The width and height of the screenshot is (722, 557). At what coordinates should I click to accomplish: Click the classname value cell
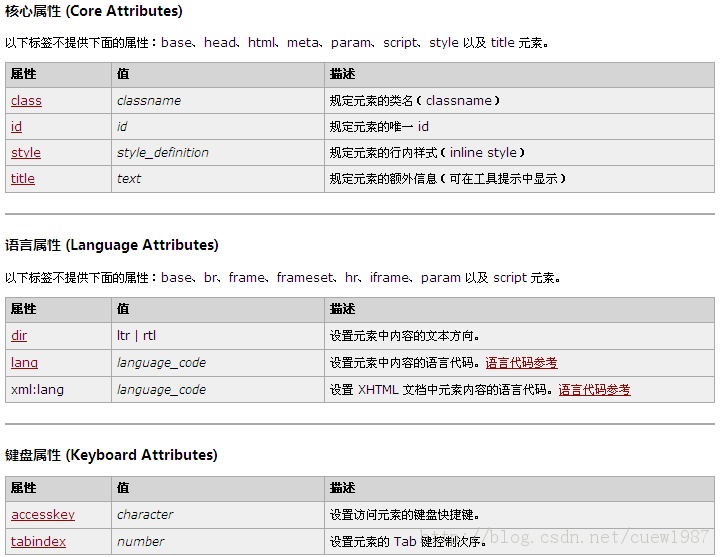(x=218, y=100)
